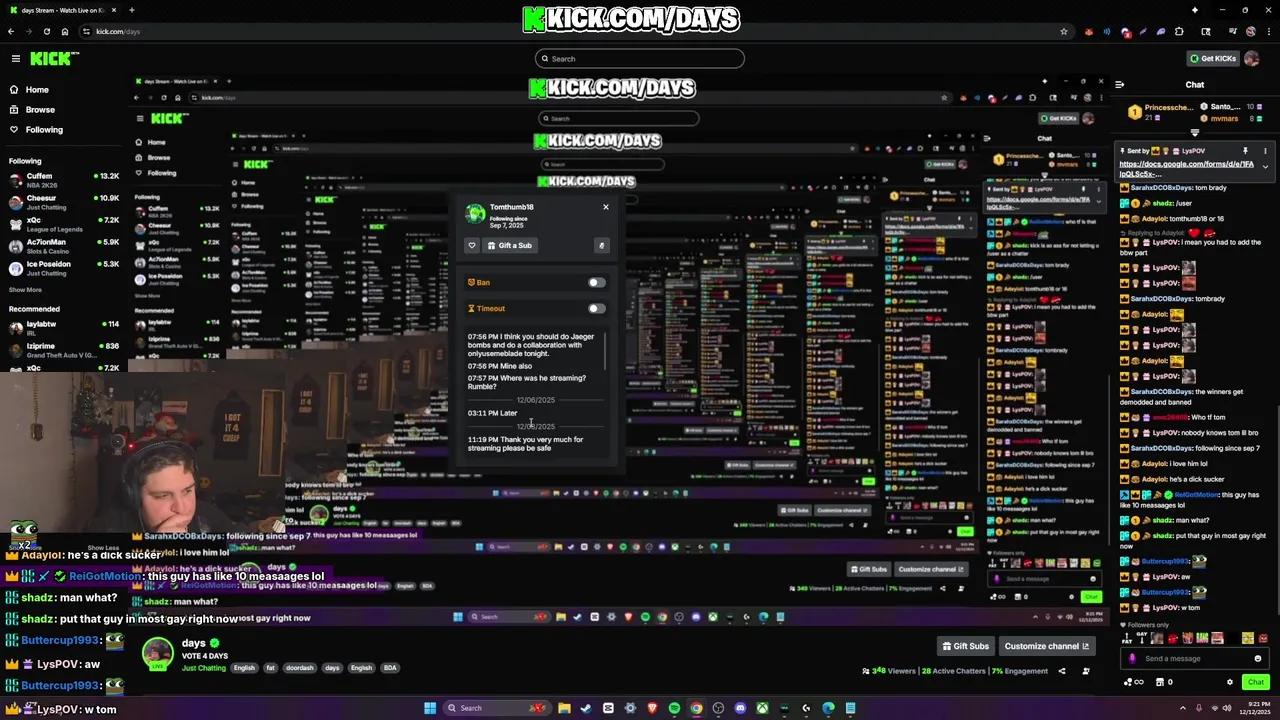This screenshot has width=1280, height=720.
Task: Click the Customize channel button
Action: coord(1046,646)
